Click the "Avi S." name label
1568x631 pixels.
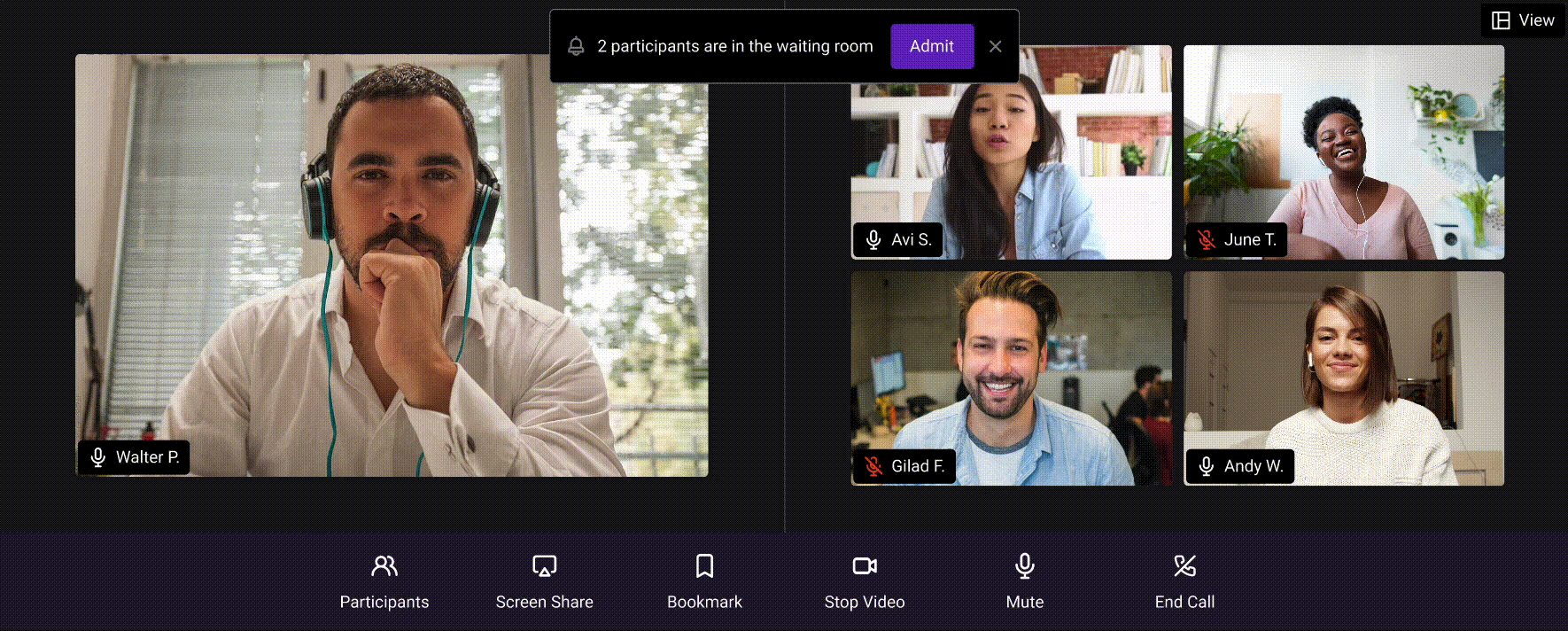coord(912,240)
